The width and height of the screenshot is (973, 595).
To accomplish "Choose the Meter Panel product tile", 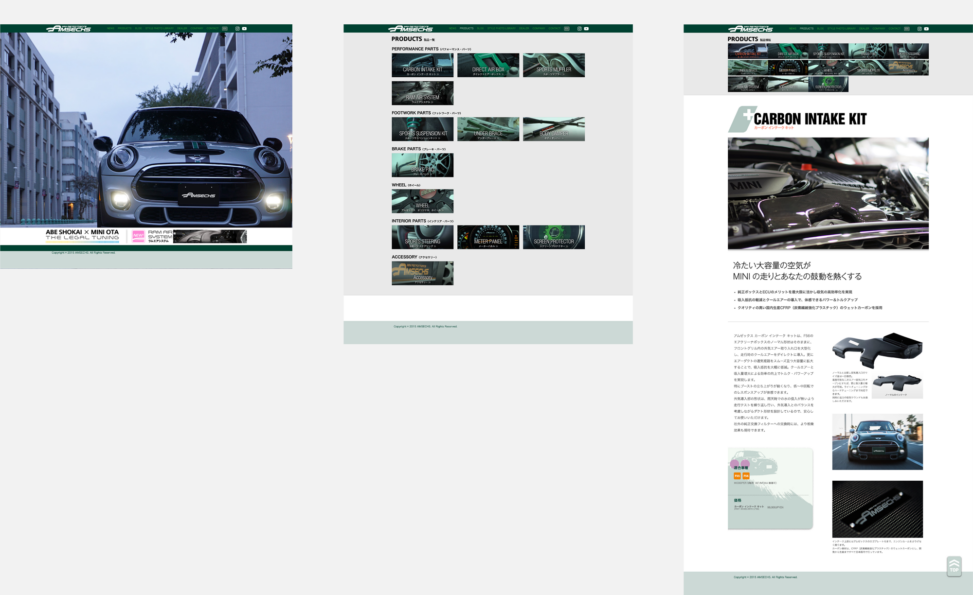I will [488, 238].
